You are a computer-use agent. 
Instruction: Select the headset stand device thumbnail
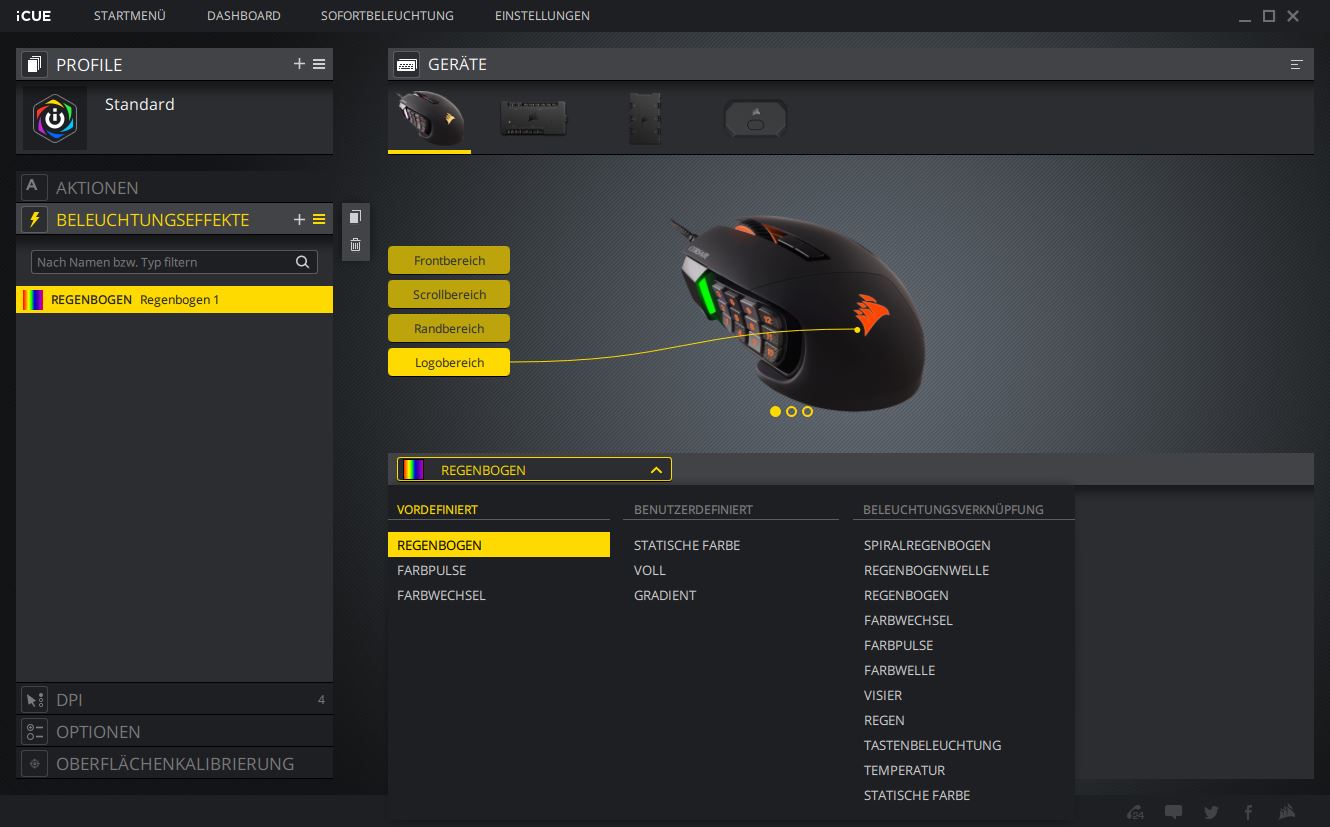756,118
